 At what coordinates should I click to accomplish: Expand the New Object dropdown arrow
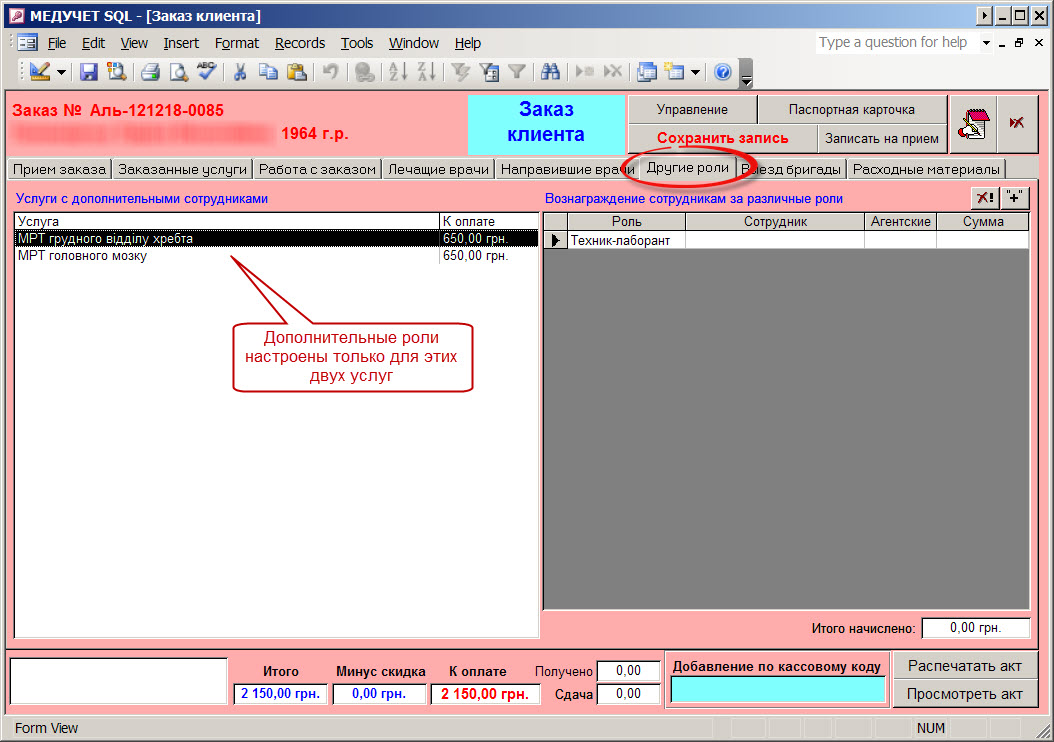pyautogui.click(x=695, y=72)
